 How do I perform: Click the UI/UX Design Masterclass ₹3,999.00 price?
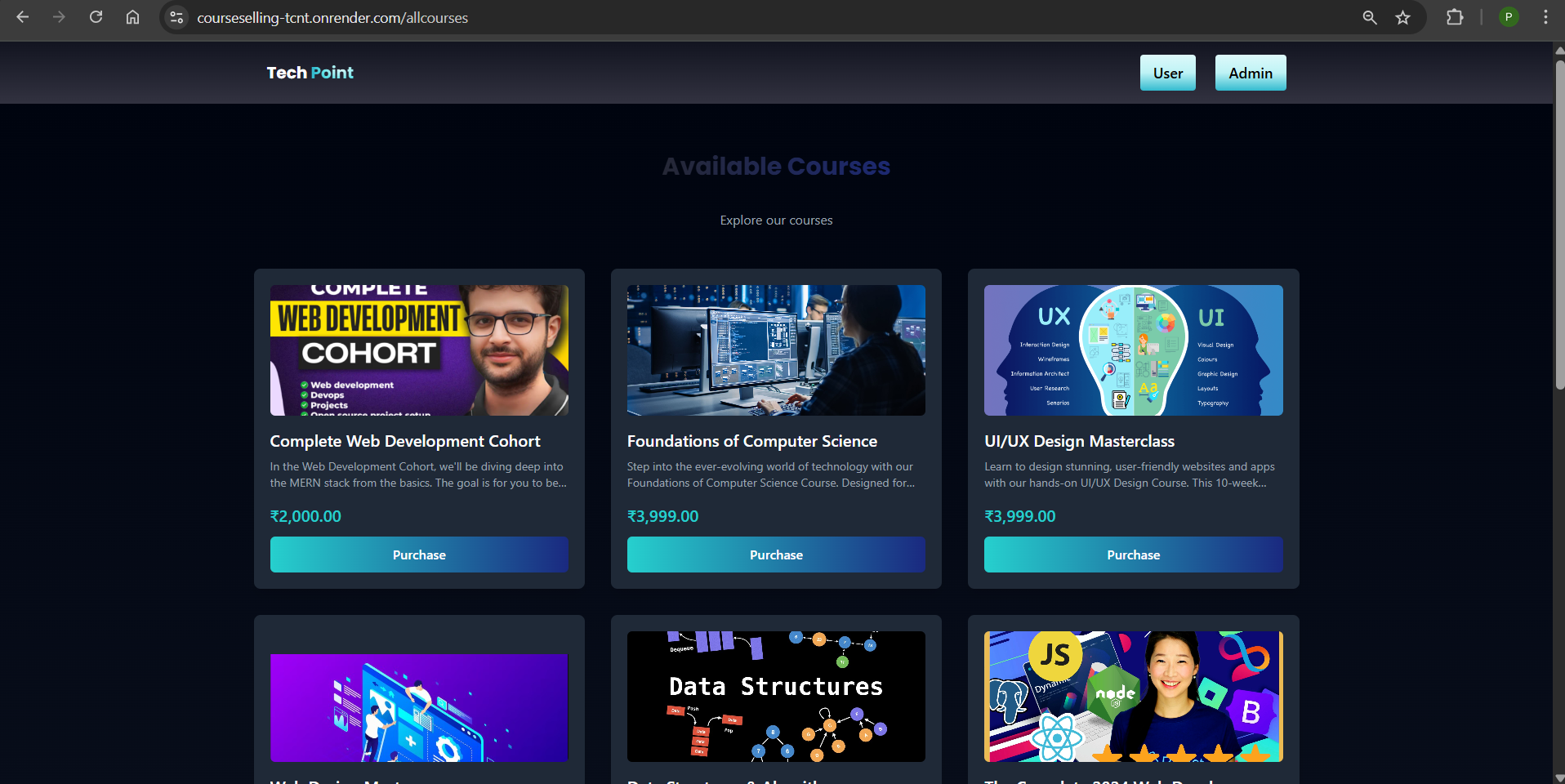click(x=1019, y=516)
